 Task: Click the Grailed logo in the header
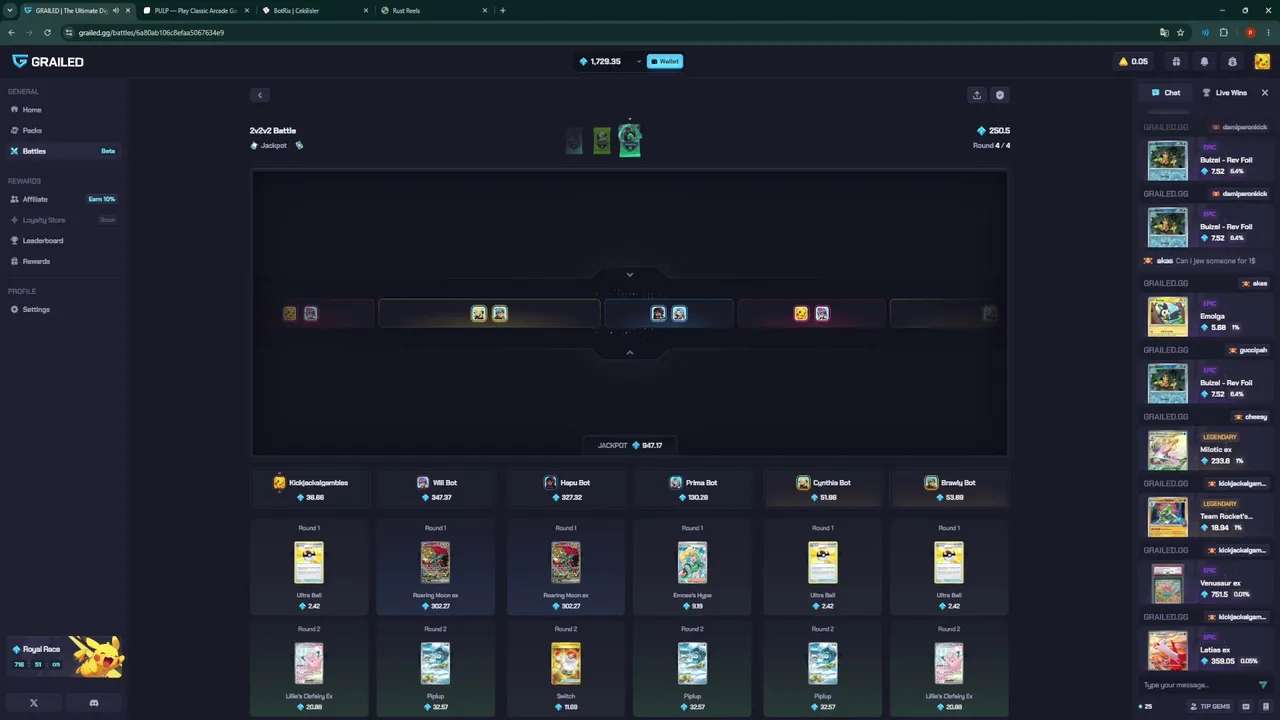coord(47,62)
